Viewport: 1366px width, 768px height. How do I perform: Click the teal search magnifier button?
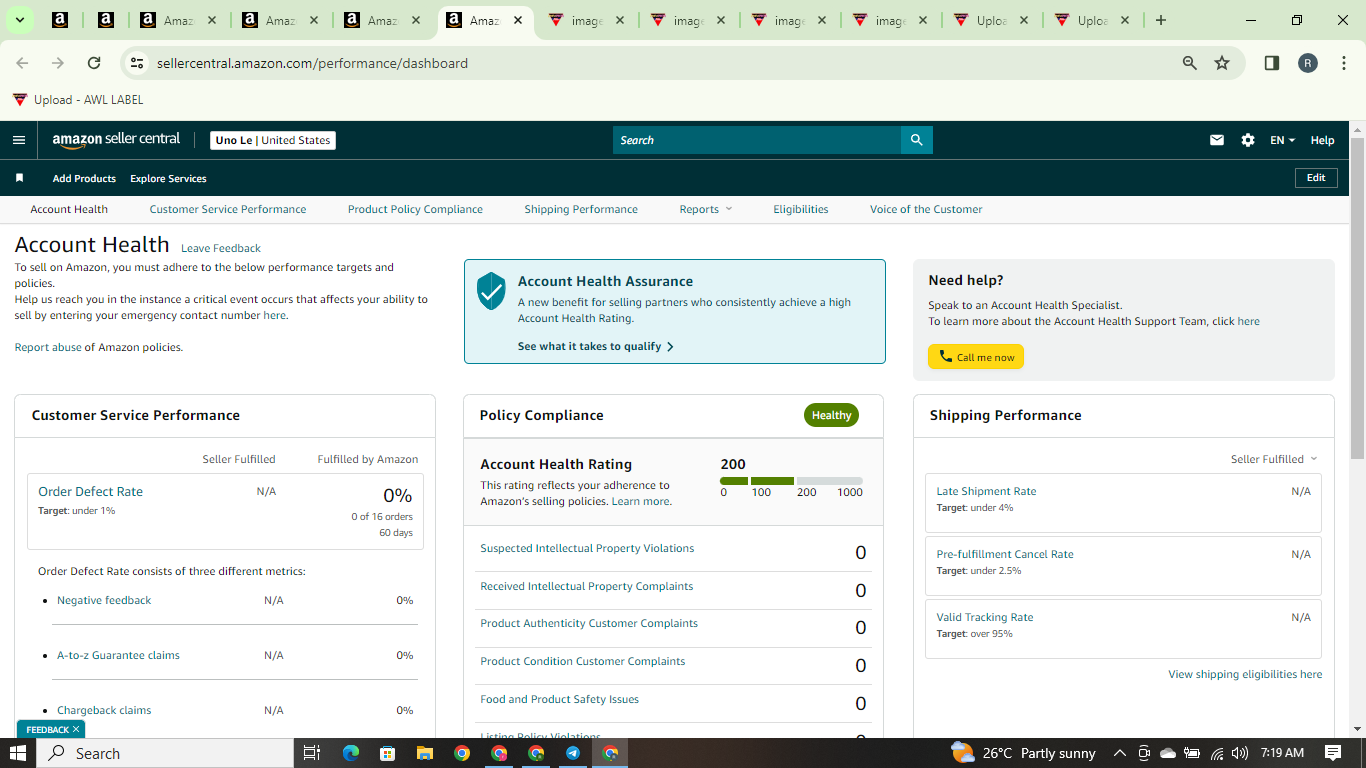[x=916, y=140]
